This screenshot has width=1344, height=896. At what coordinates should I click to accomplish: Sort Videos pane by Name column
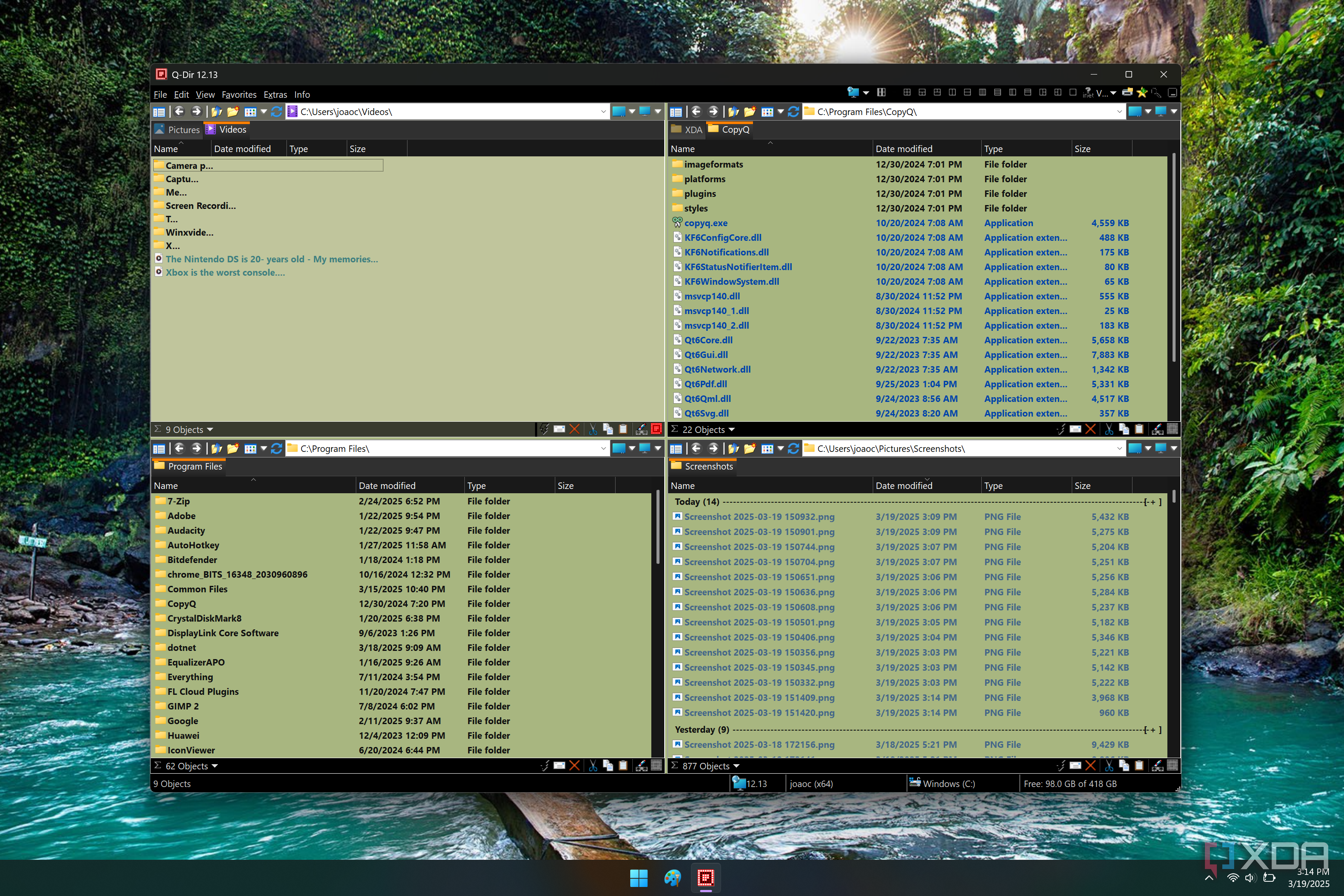click(x=180, y=149)
